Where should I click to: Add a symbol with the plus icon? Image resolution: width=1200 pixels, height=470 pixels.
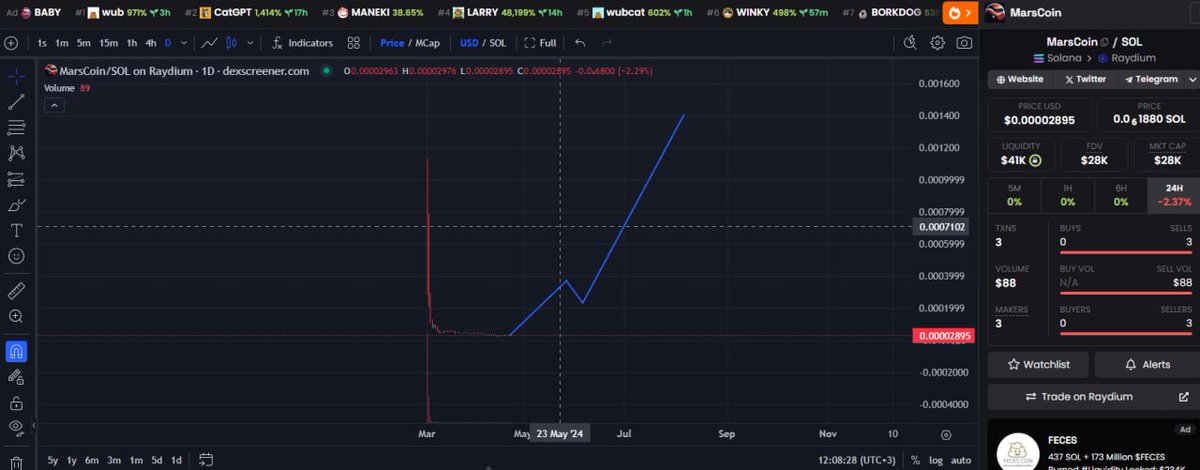(x=11, y=43)
